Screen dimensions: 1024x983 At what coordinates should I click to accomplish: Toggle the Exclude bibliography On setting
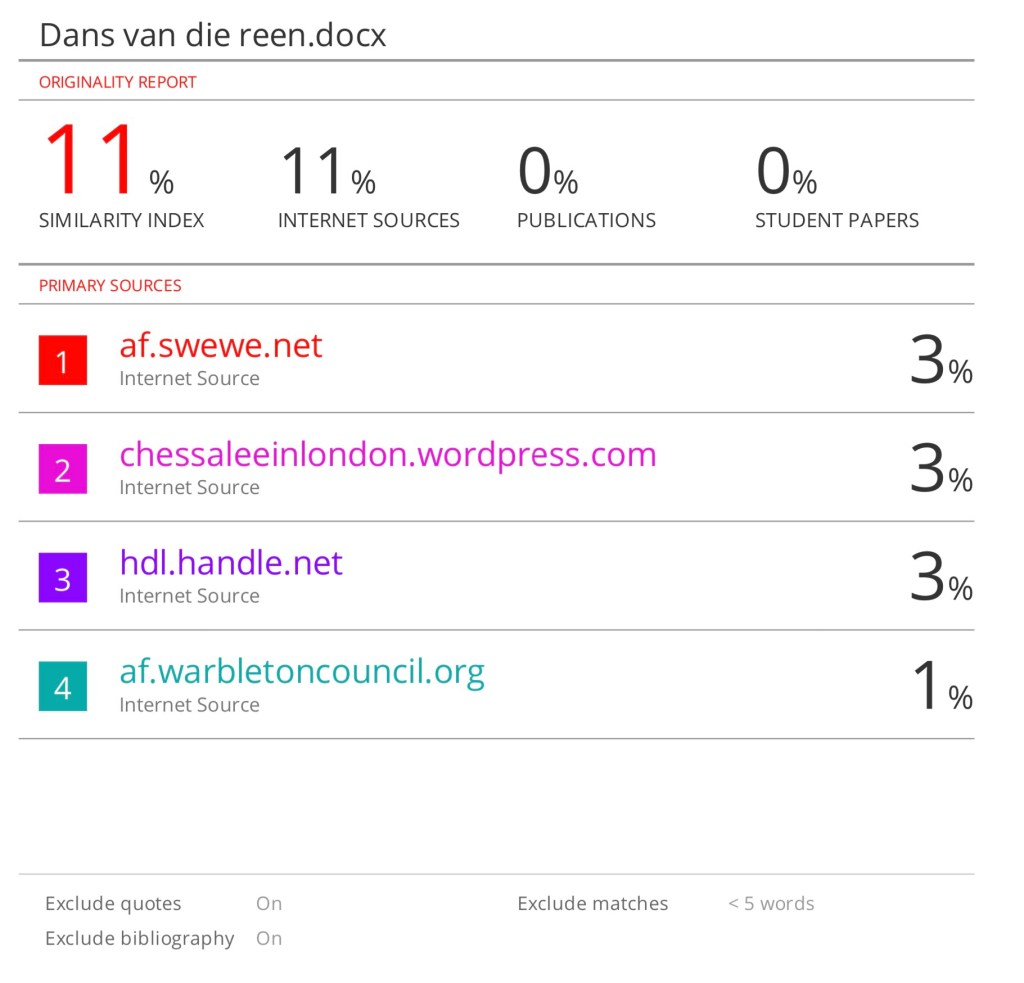tap(269, 939)
